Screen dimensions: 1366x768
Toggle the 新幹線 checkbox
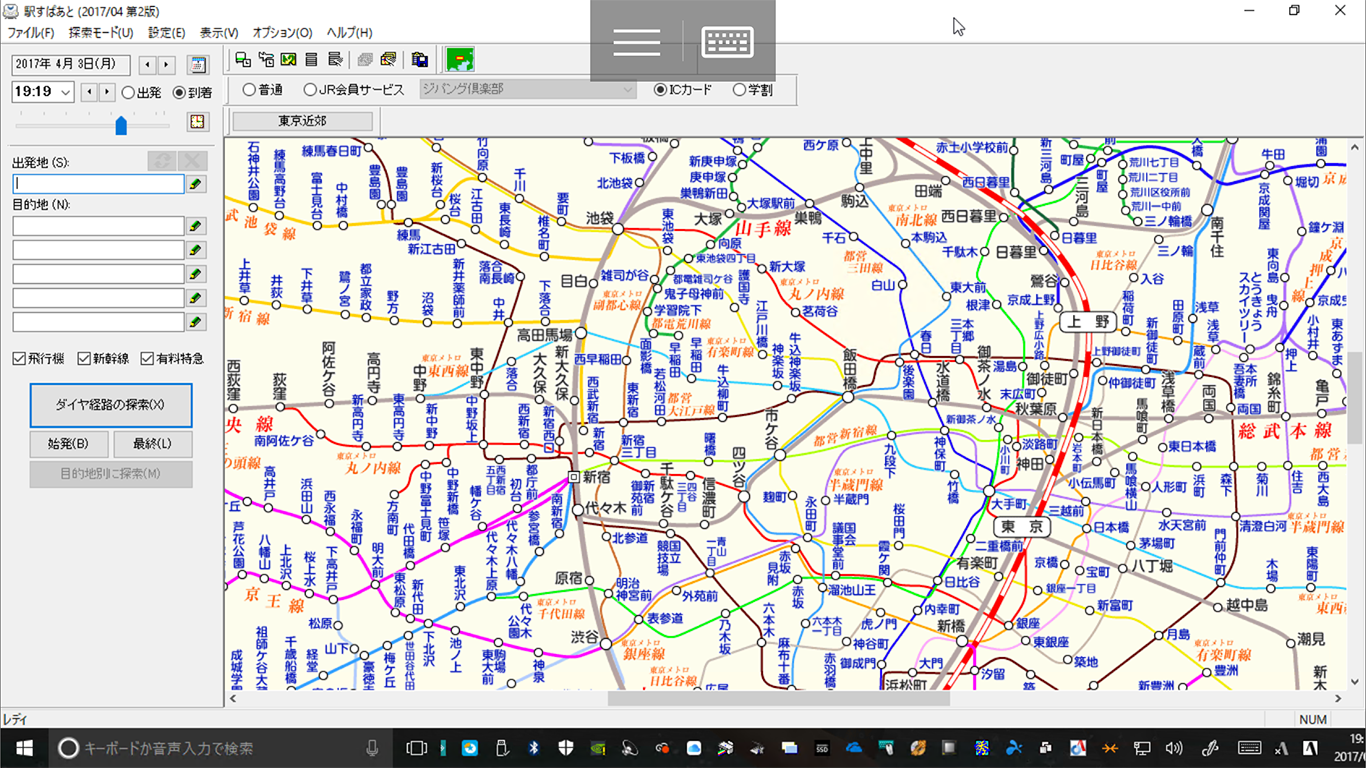pos(84,359)
